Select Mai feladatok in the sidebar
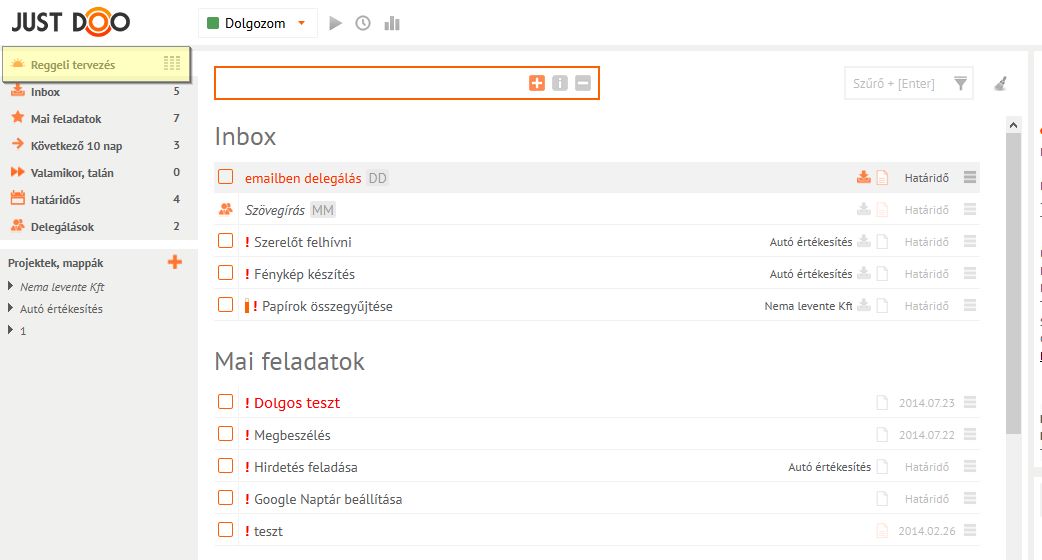Screen dimensions: 1042x560 [66, 119]
